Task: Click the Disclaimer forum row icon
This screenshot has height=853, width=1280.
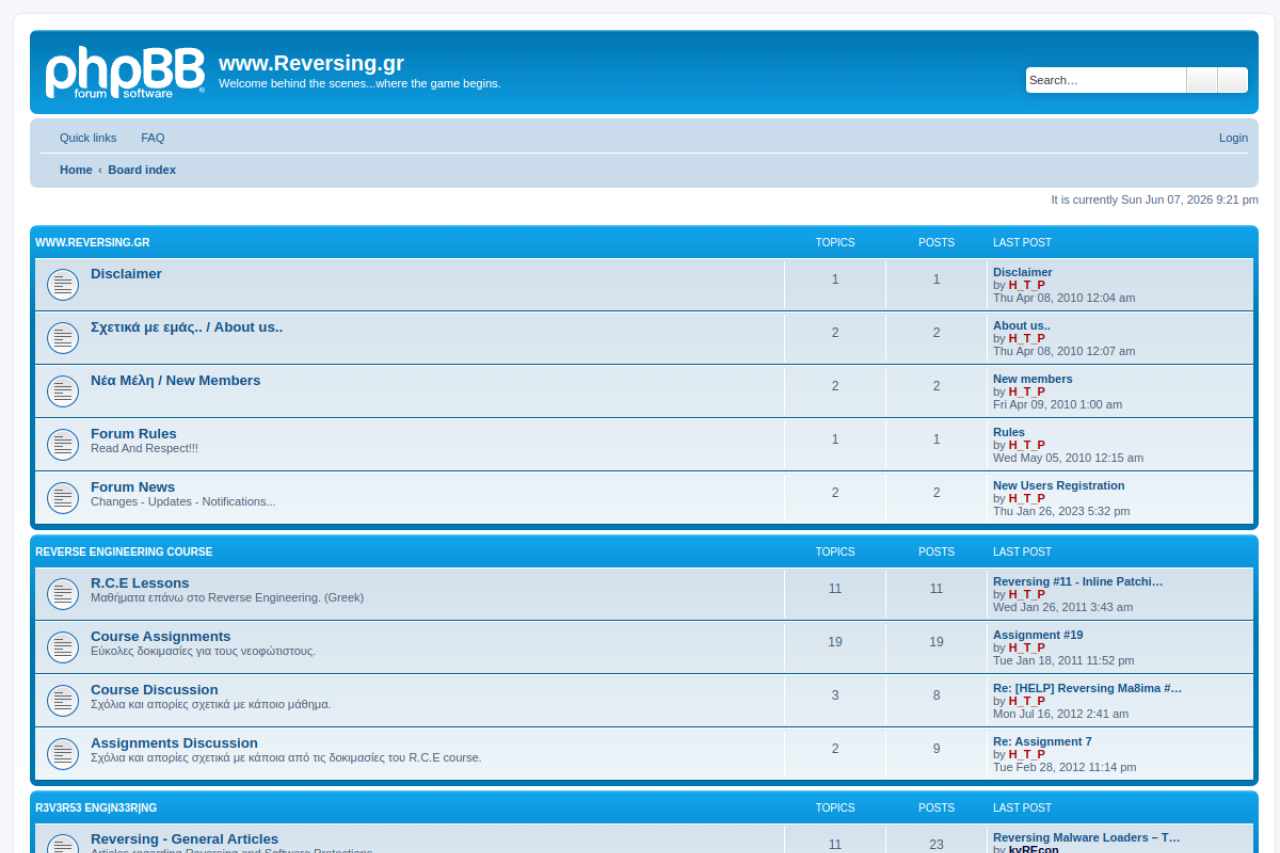Action: point(63,285)
